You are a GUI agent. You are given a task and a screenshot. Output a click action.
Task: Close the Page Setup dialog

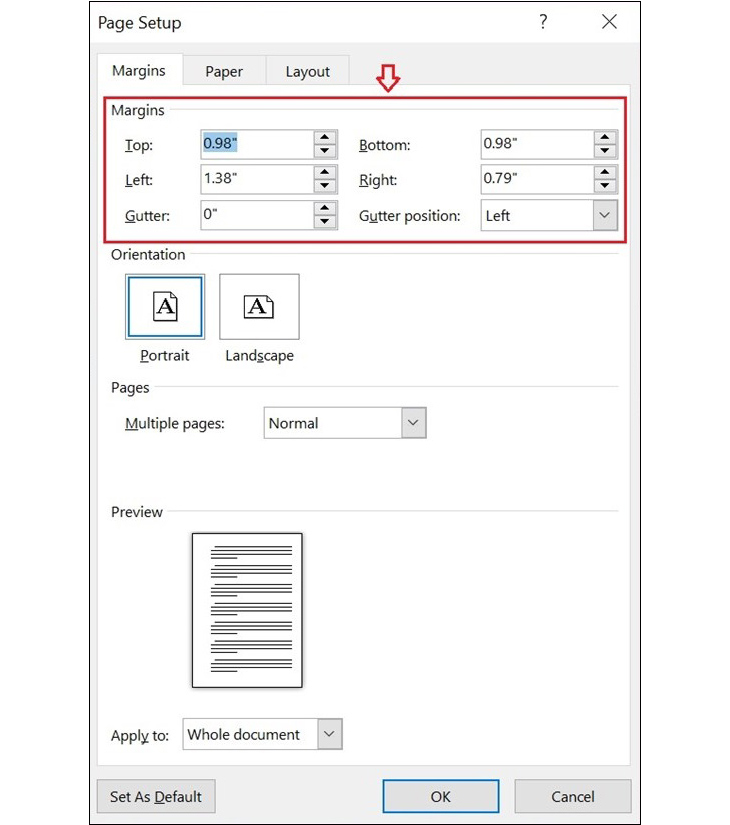coord(609,22)
